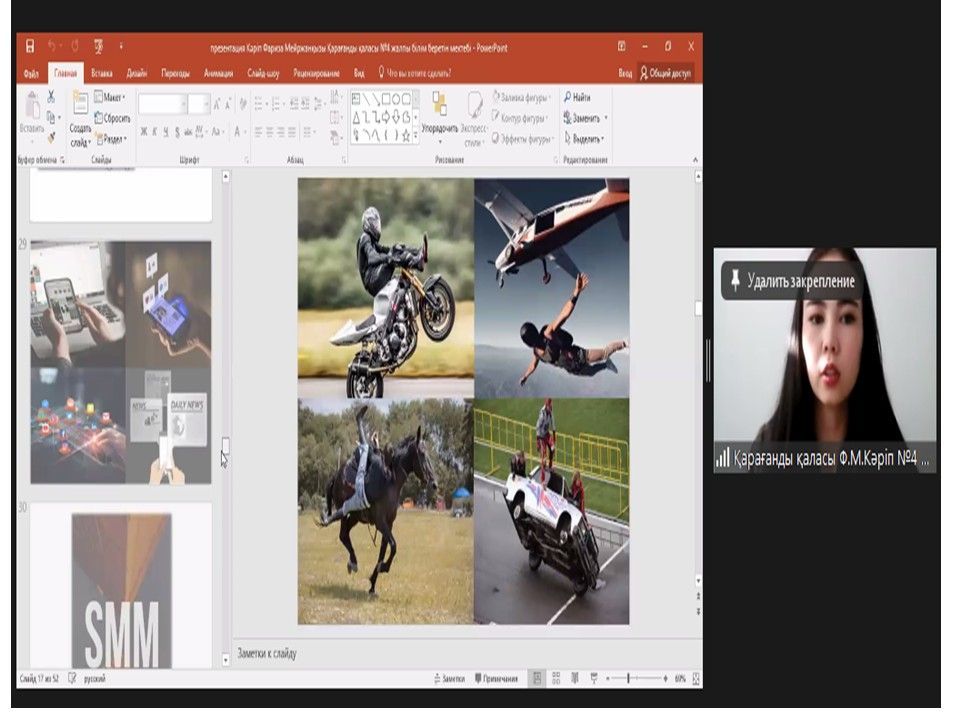Screen dimensions: 960x720
Task: Switch to slide sorter view icon
Action: [x=556, y=678]
